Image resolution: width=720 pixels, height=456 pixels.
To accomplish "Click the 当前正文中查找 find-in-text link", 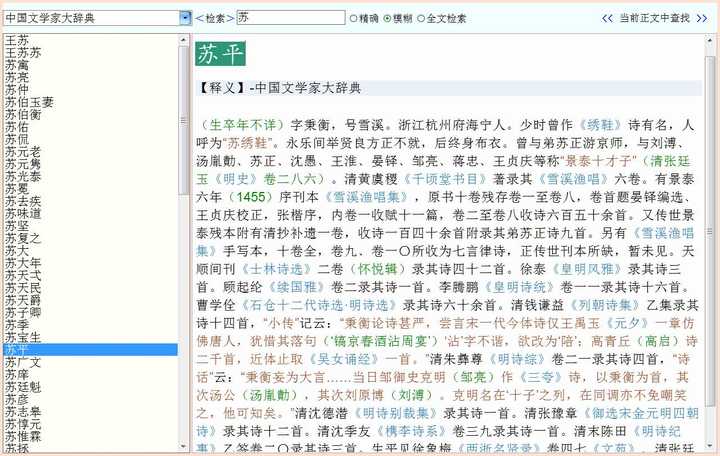I will click(654, 18).
